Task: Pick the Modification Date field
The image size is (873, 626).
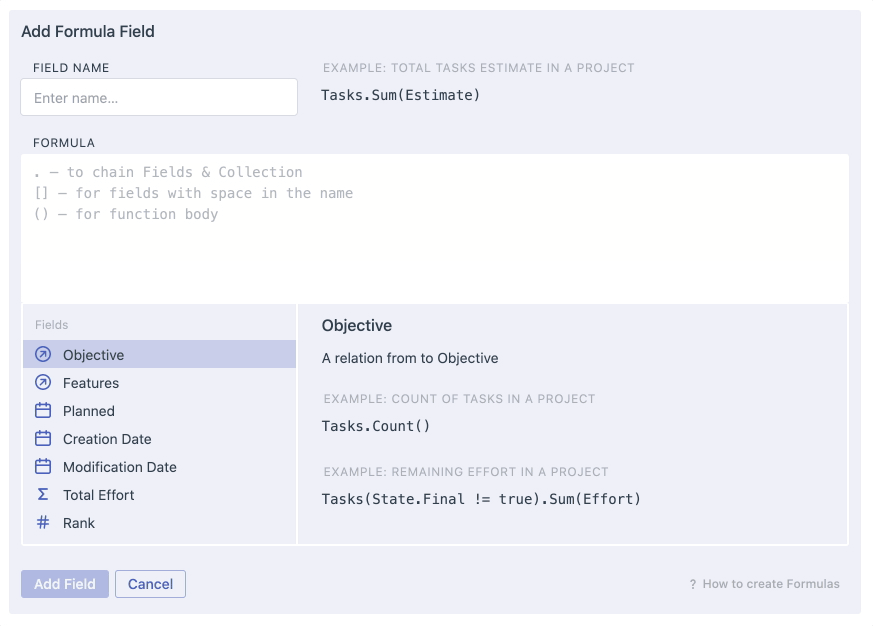Action: click(x=159, y=467)
